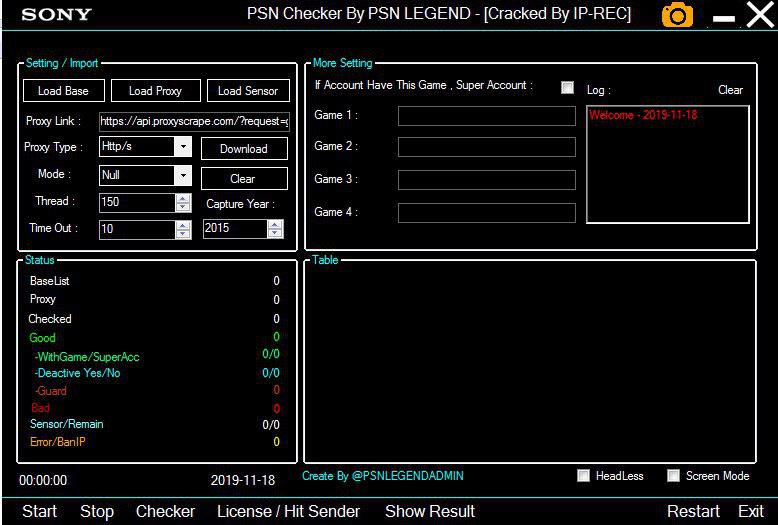Screen dimensions: 778x525
Task: Increase the Capture Year value
Action: click(x=275, y=224)
